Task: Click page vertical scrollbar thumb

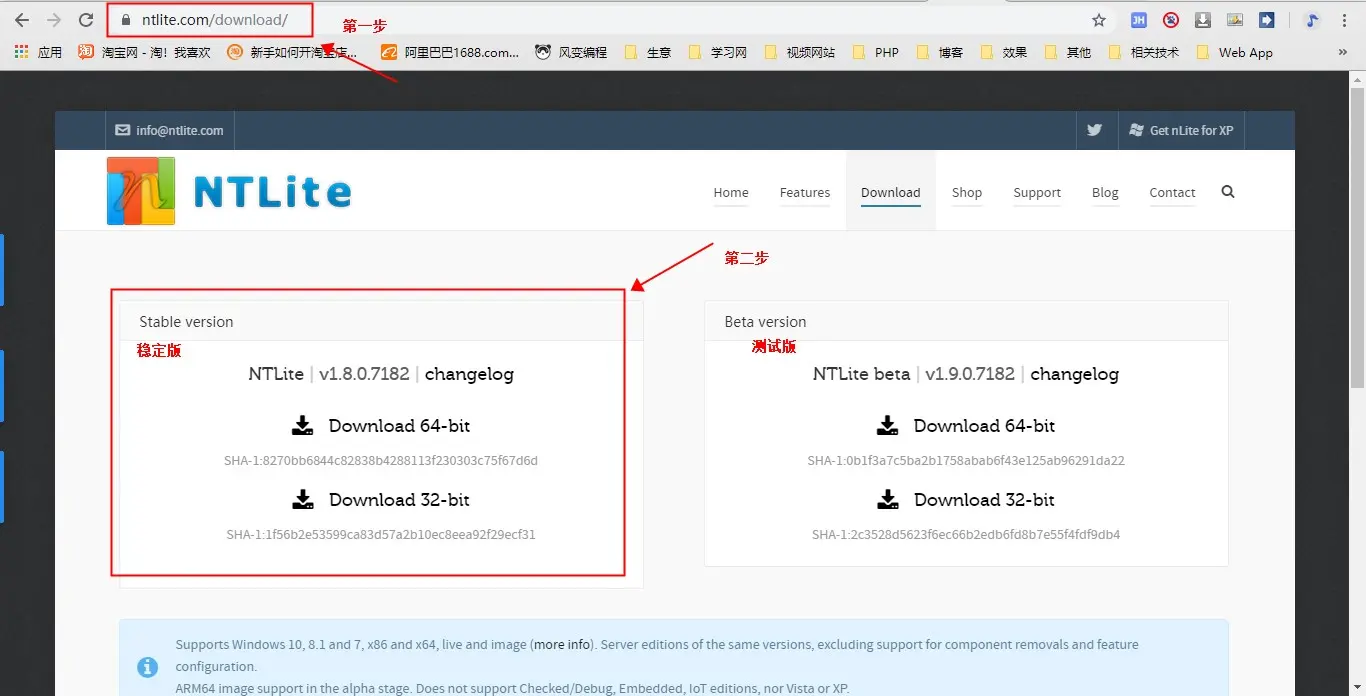Action: [x=1357, y=240]
